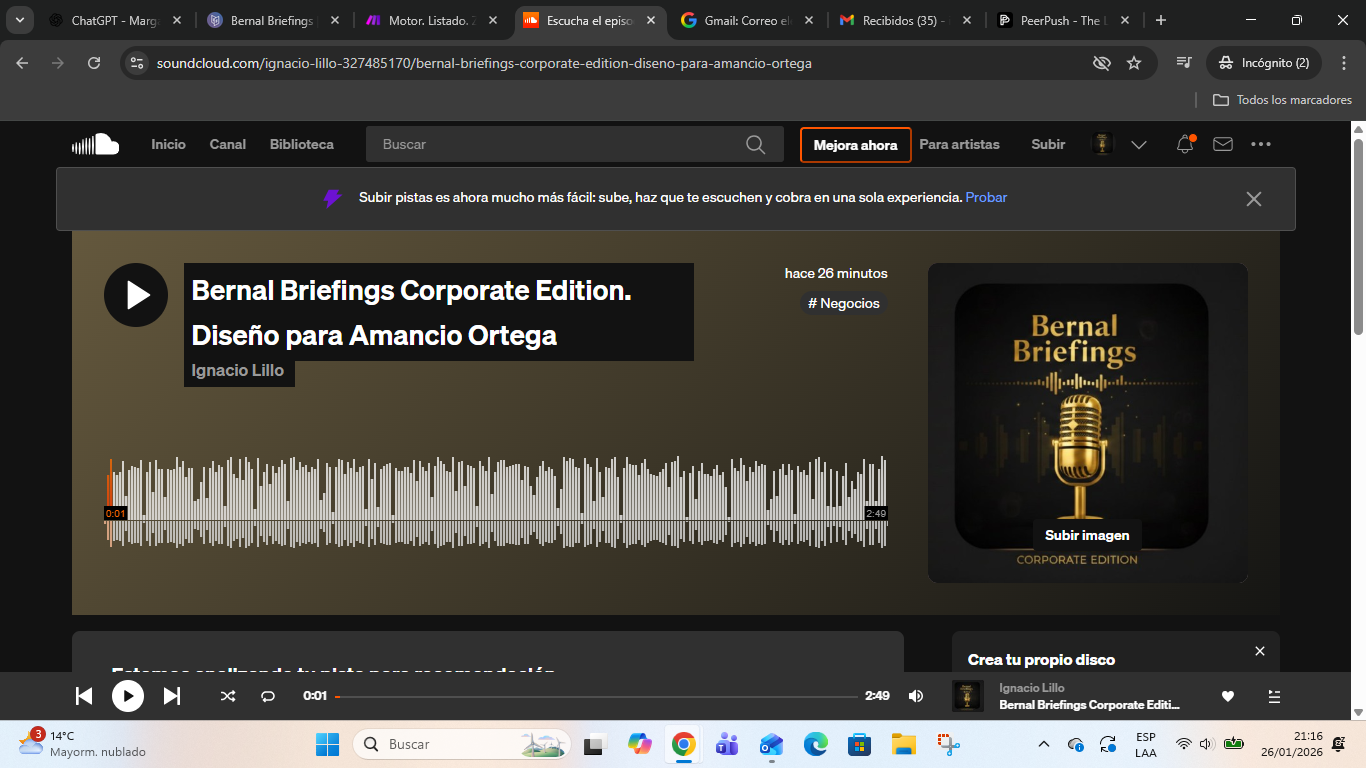
Task: Mute the volume speaker icon
Action: click(916, 695)
